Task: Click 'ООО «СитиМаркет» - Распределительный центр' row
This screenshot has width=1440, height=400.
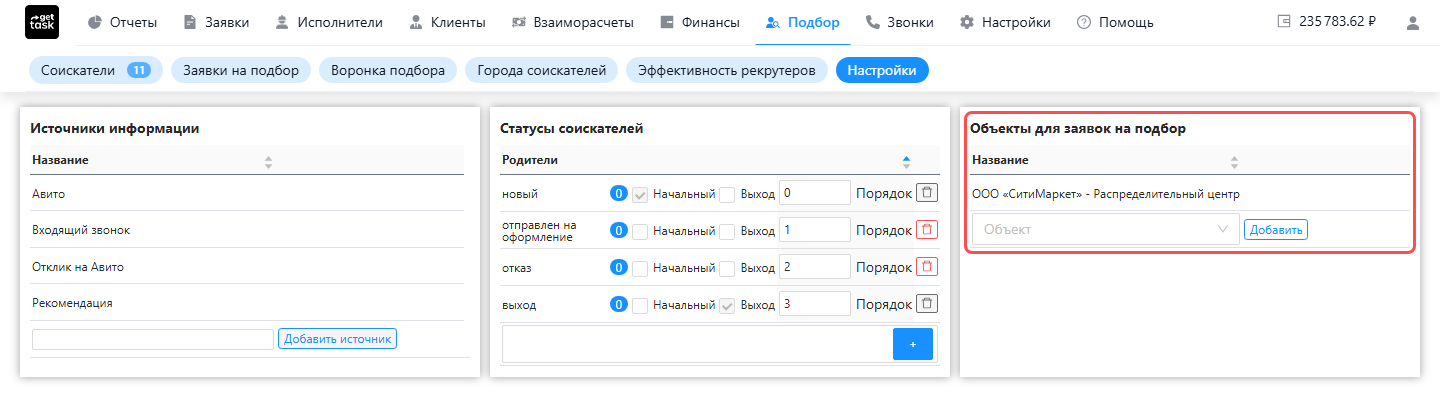Action: coord(1190,194)
